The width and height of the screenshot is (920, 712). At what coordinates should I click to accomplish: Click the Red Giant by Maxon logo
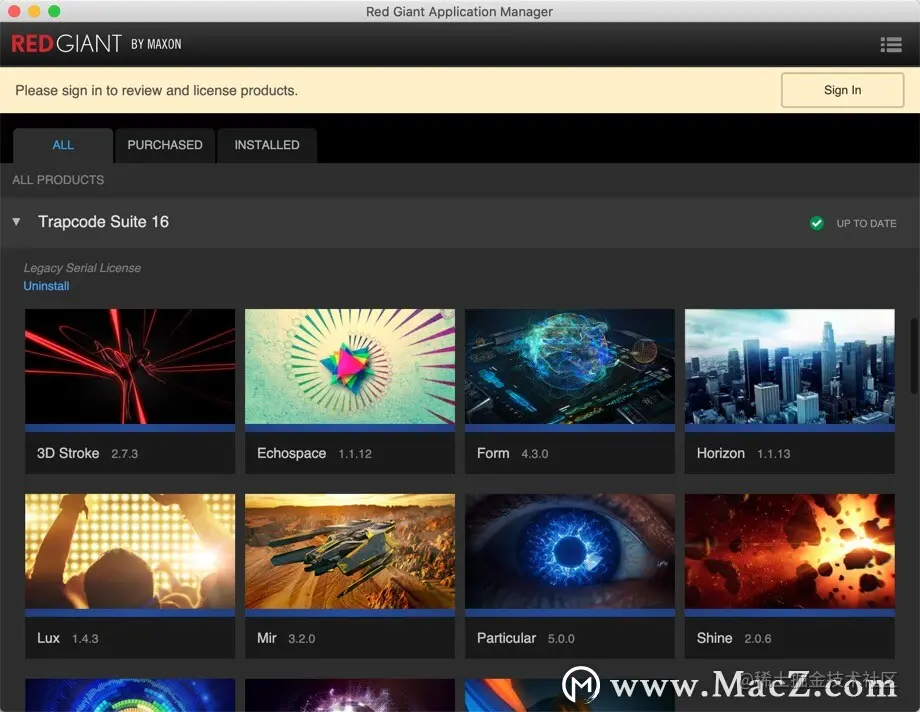(x=97, y=44)
